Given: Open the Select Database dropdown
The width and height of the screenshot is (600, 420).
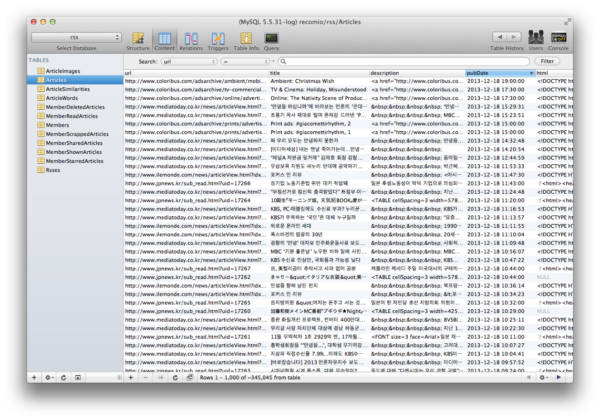Looking at the screenshot, I should click(76, 37).
